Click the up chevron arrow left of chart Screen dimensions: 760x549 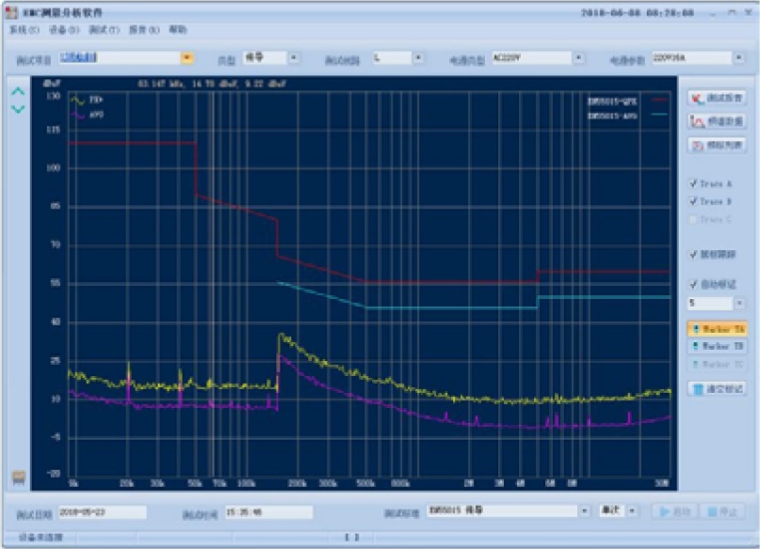point(18,92)
